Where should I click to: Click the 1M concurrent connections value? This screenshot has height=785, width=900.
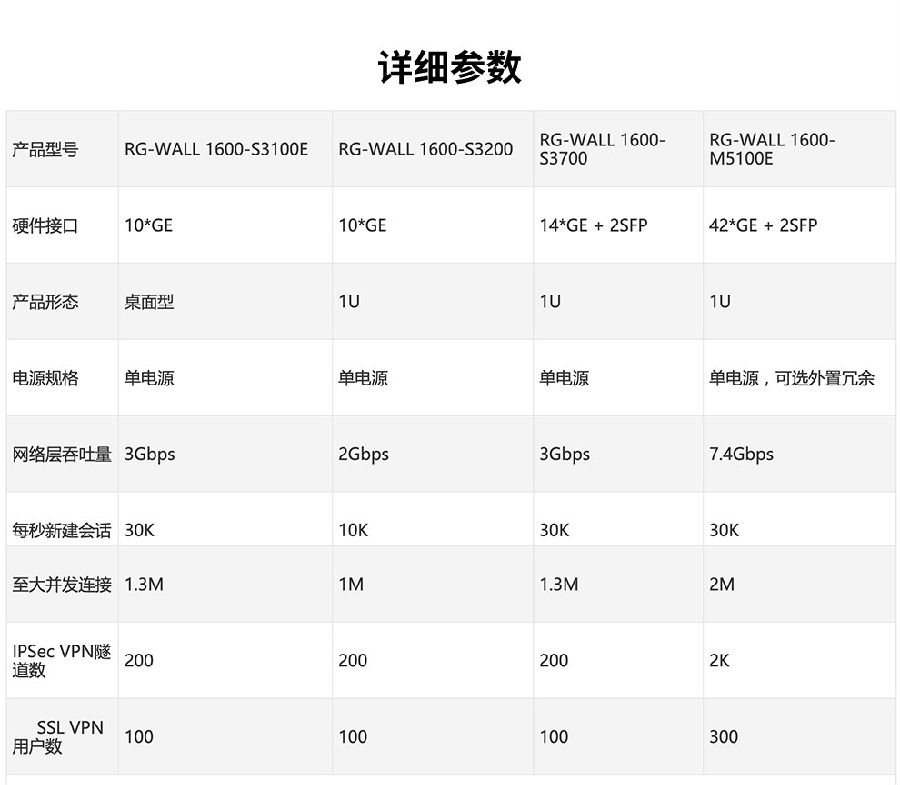pyautogui.click(x=351, y=584)
